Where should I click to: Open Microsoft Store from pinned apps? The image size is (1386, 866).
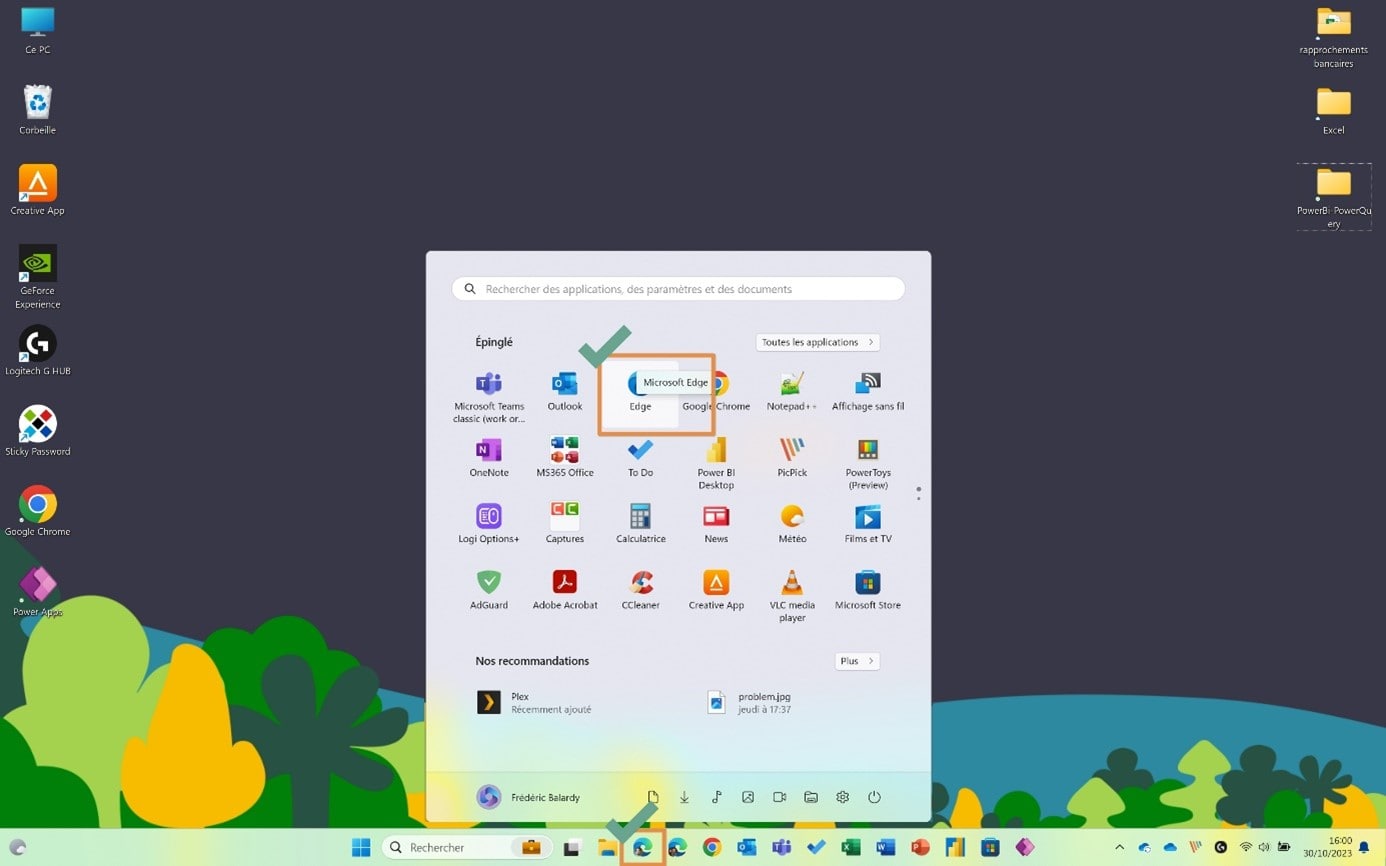(x=868, y=590)
